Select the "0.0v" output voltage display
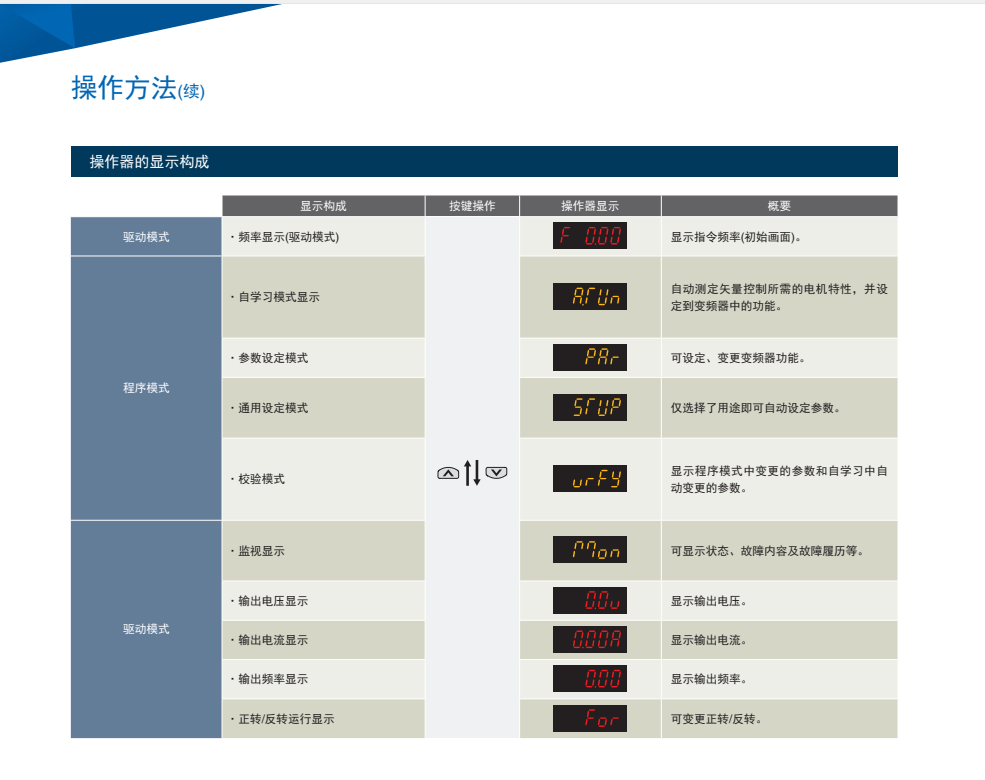This screenshot has width=985, height=780. (590, 601)
